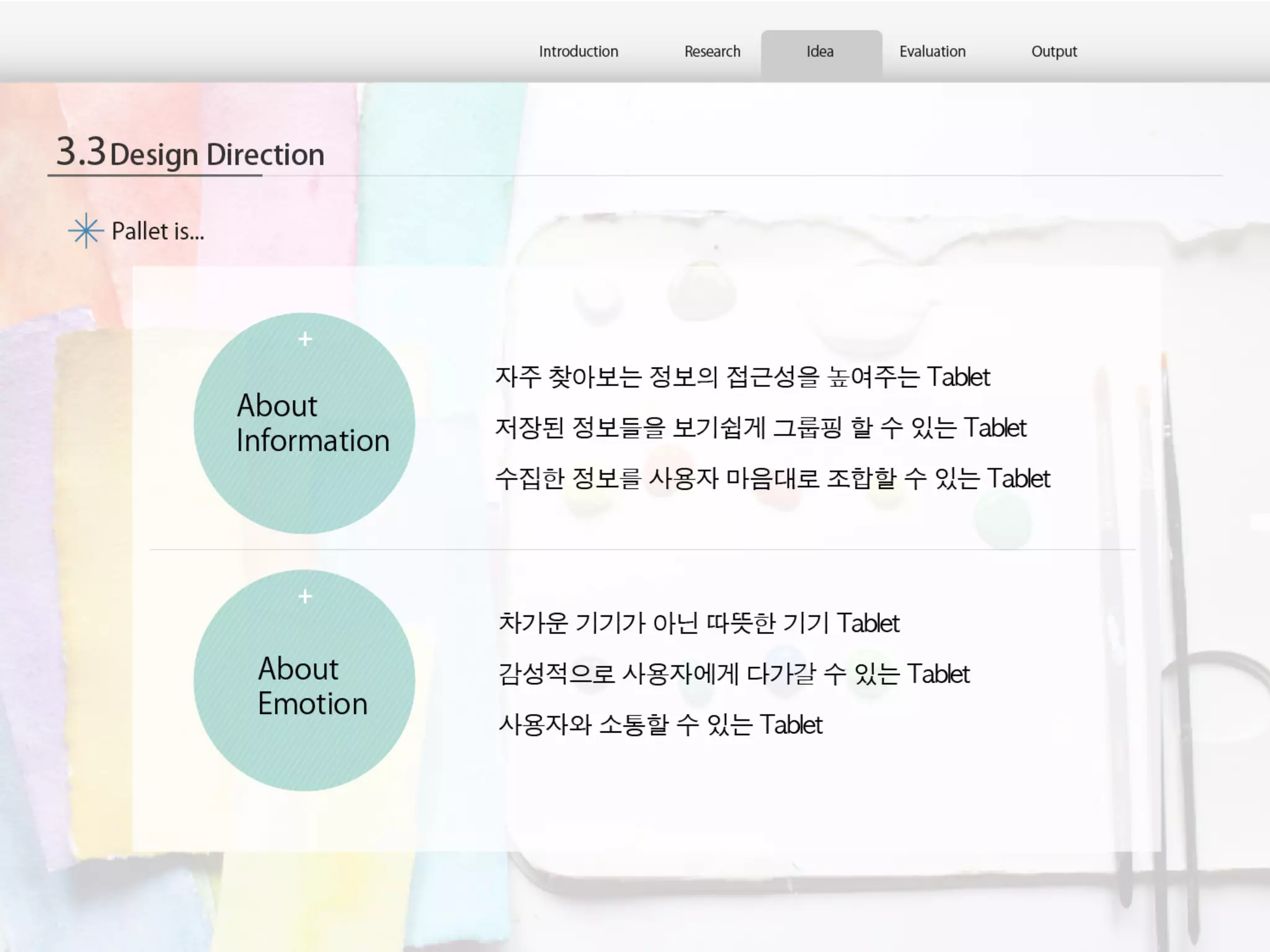This screenshot has width=1270, height=952.
Task: Click line '차가운 기기가 아닌 따뜻한 기기 Tablet'
Action: [698, 623]
